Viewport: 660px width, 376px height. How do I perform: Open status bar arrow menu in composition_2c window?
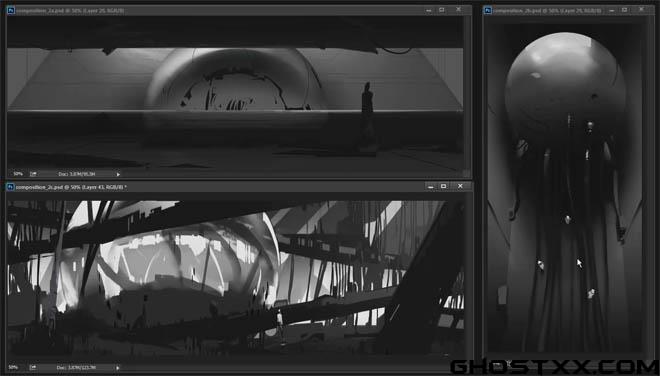tap(118, 368)
